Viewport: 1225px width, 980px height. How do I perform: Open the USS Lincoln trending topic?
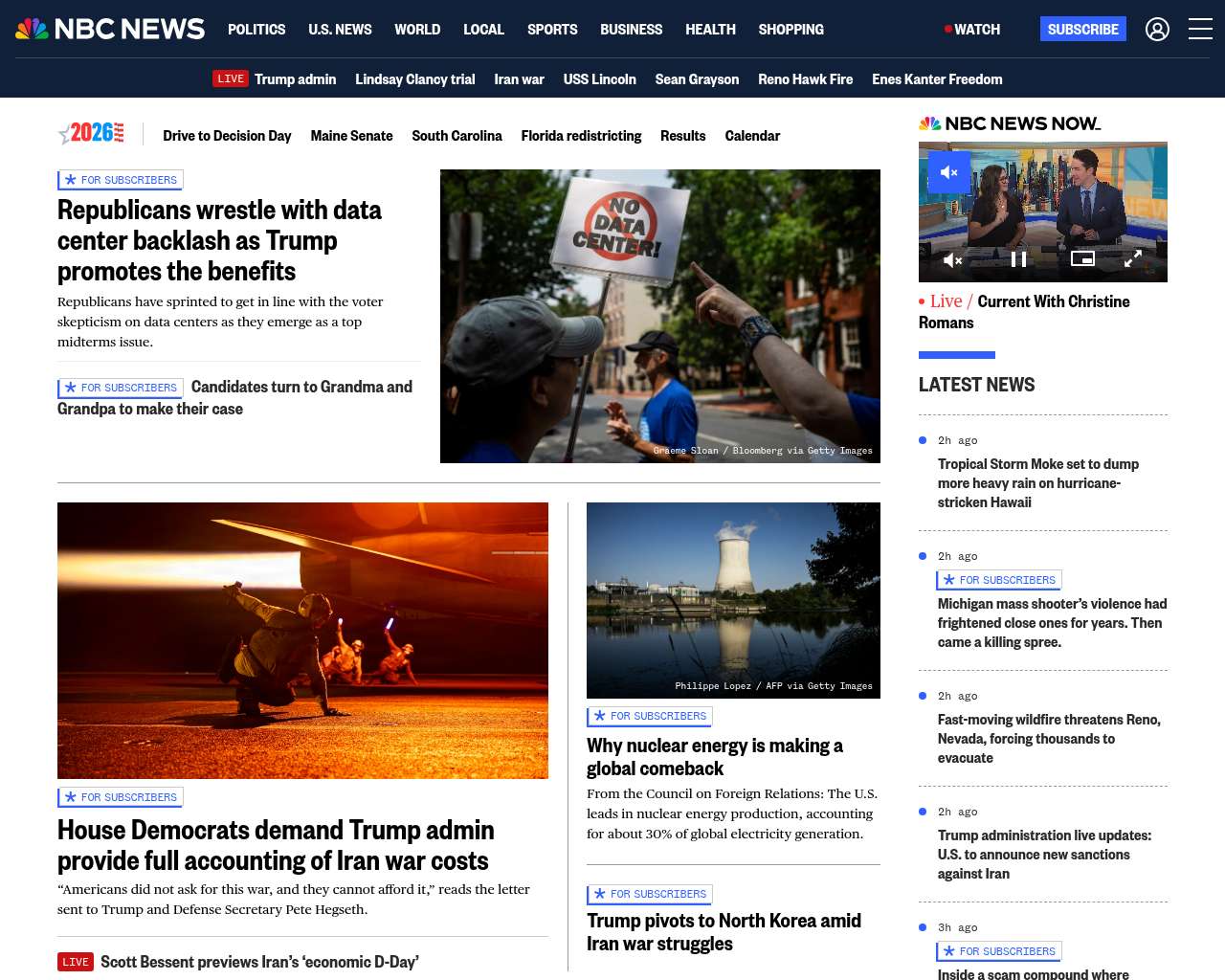pyautogui.click(x=599, y=79)
